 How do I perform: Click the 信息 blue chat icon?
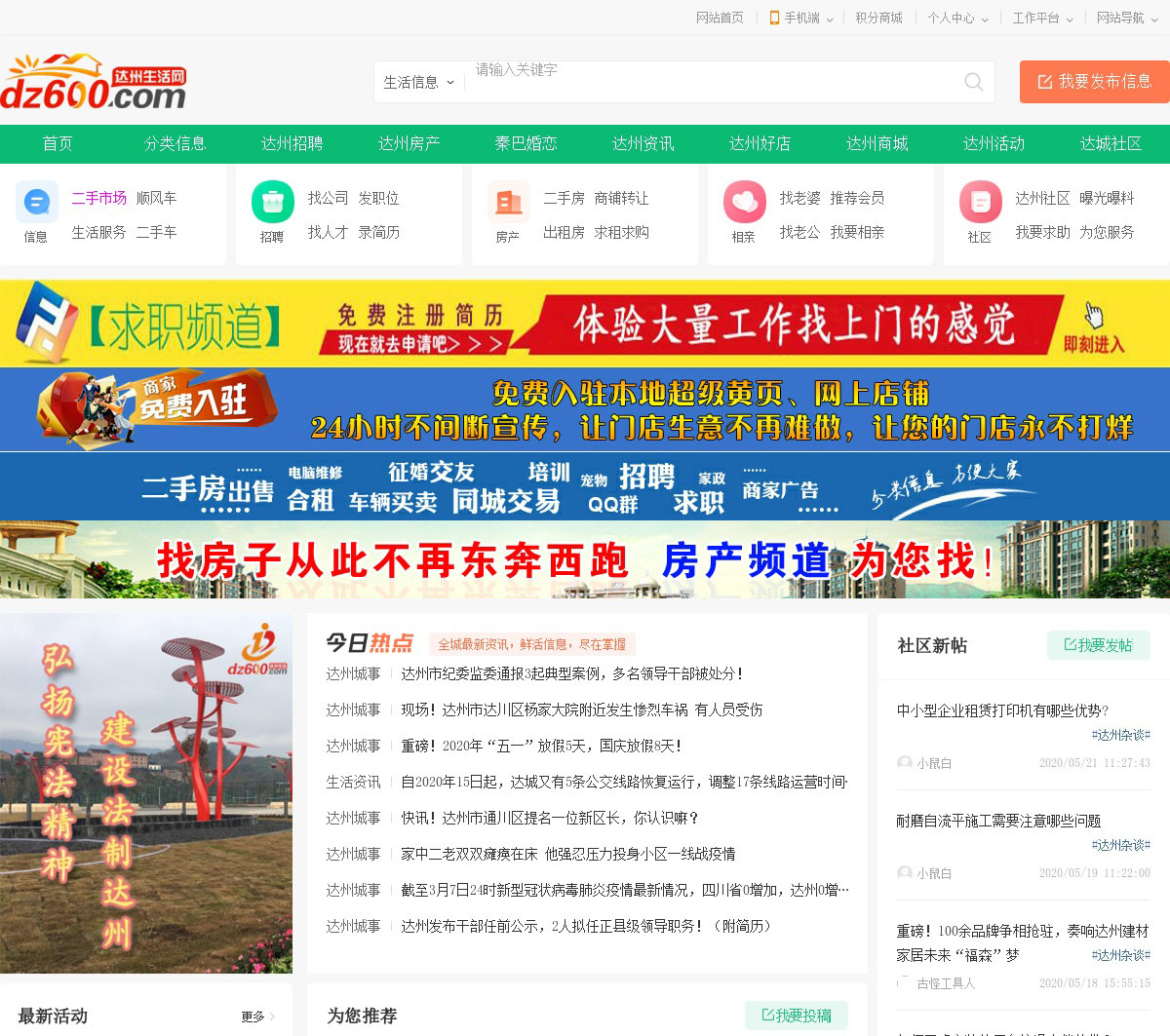coord(37,203)
